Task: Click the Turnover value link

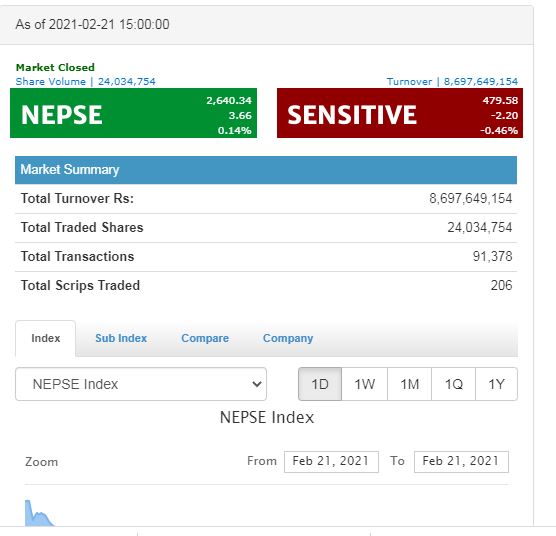Action: pyautogui.click(x=452, y=82)
